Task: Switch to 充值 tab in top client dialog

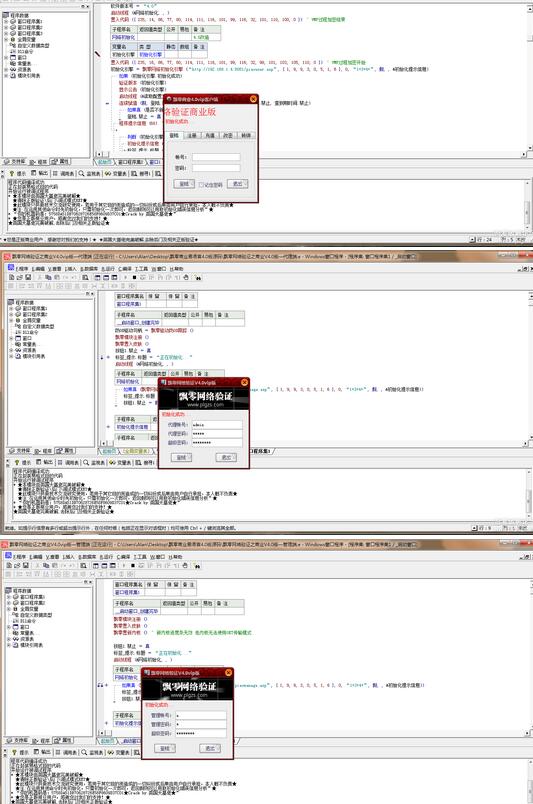Action: pyautogui.click(x=210, y=135)
